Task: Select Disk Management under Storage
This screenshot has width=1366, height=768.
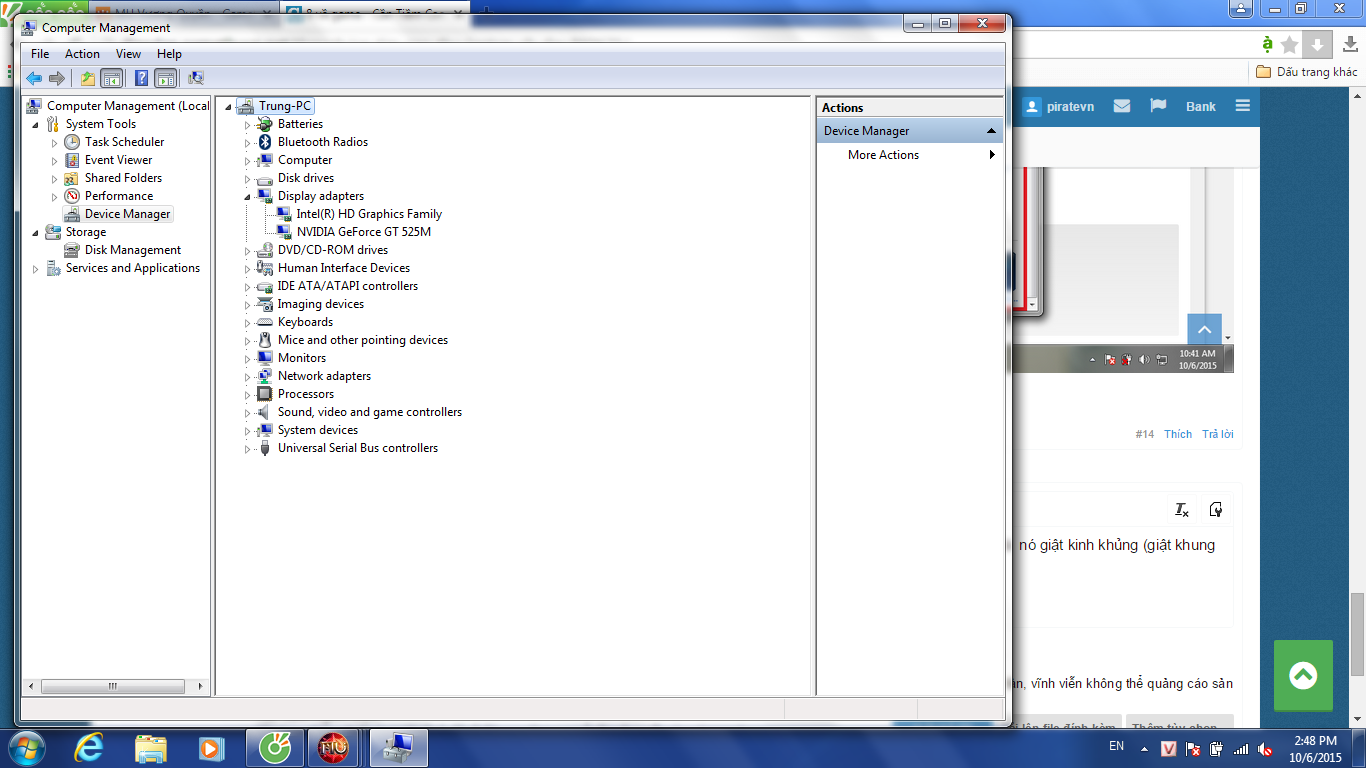Action: (x=133, y=250)
